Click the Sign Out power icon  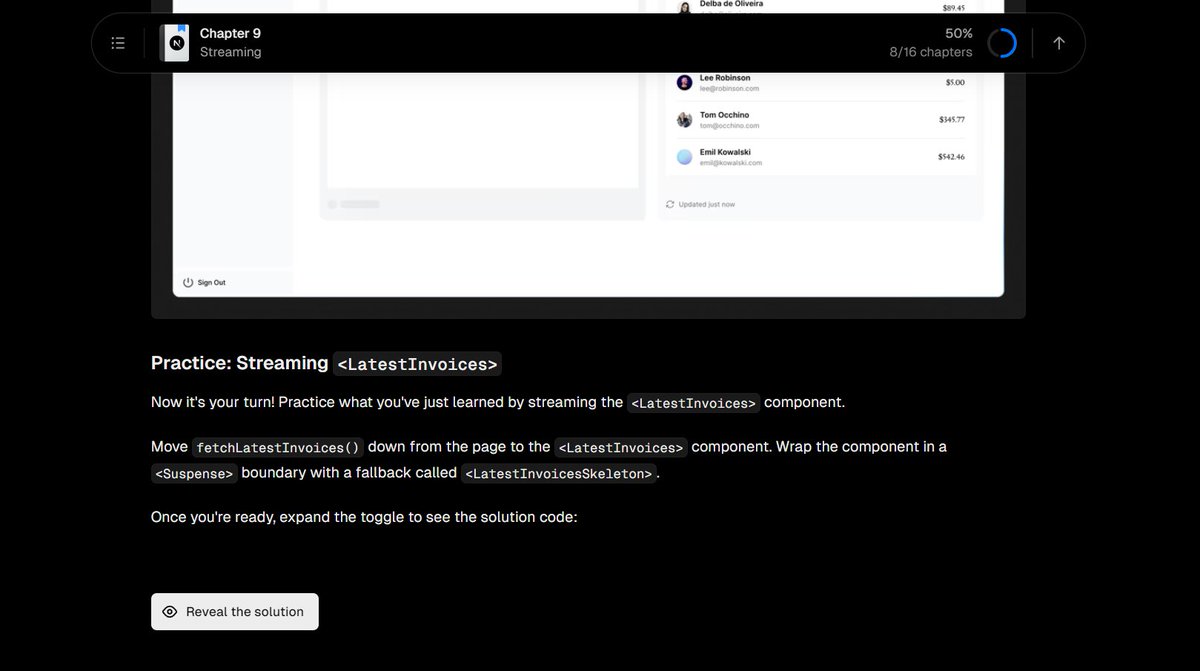coord(188,283)
